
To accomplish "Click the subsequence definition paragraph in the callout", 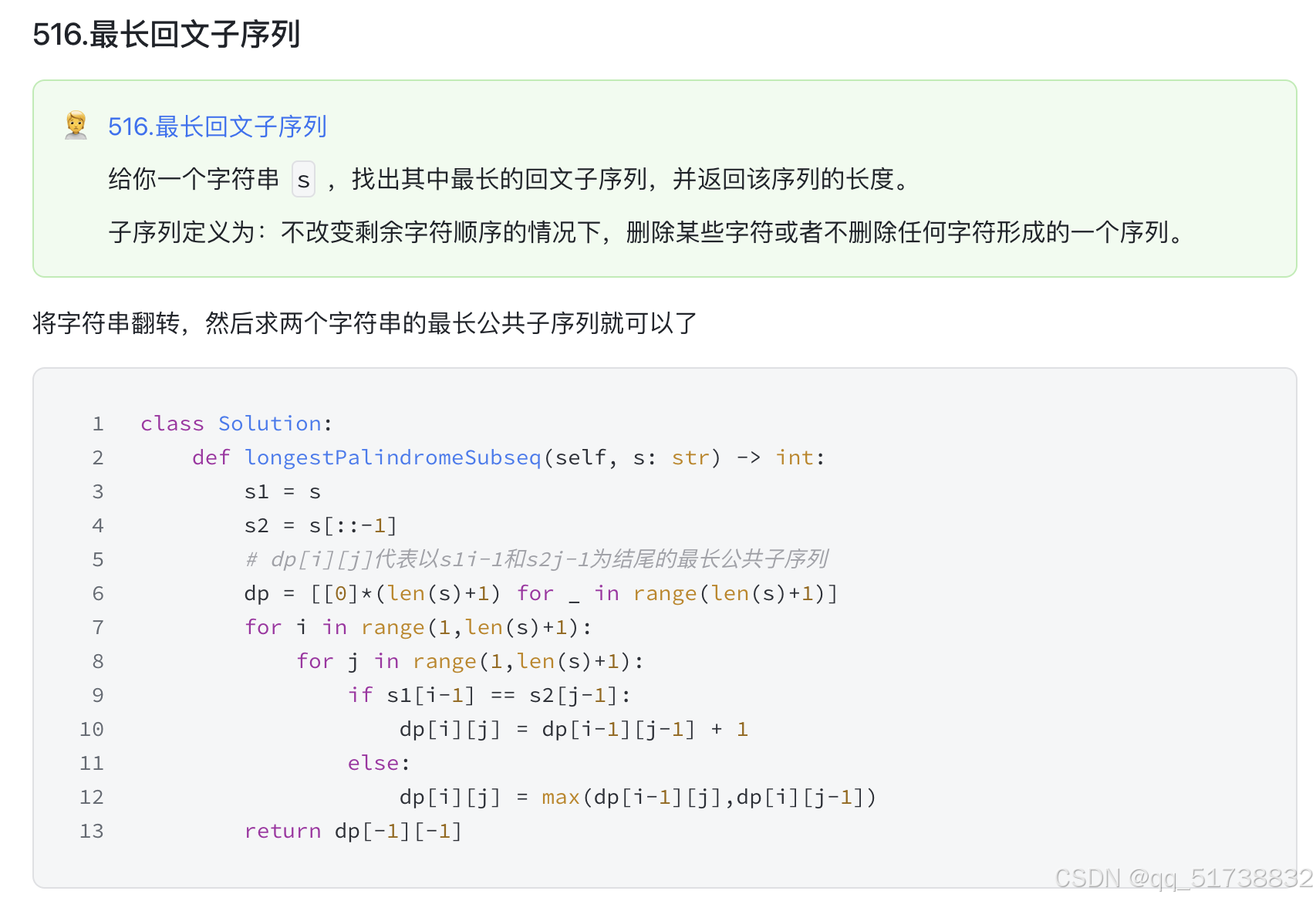I will pyautogui.click(x=648, y=232).
